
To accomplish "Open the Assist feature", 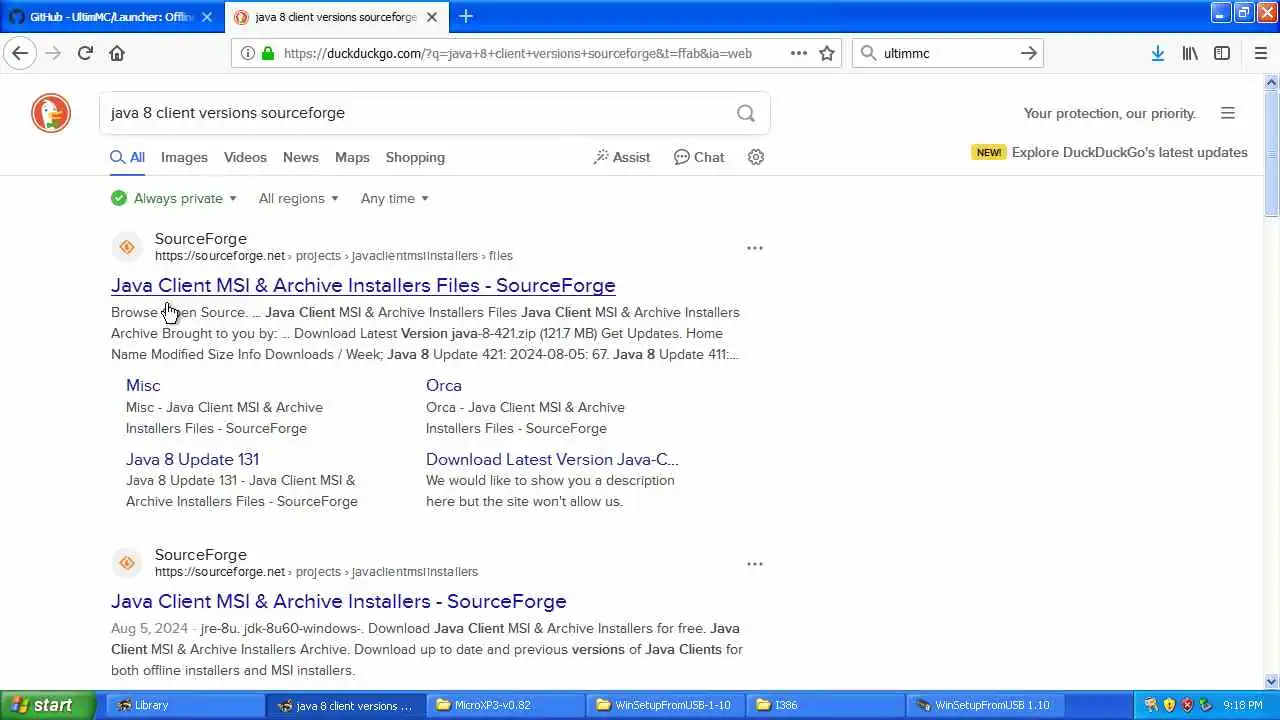I will (x=622, y=157).
